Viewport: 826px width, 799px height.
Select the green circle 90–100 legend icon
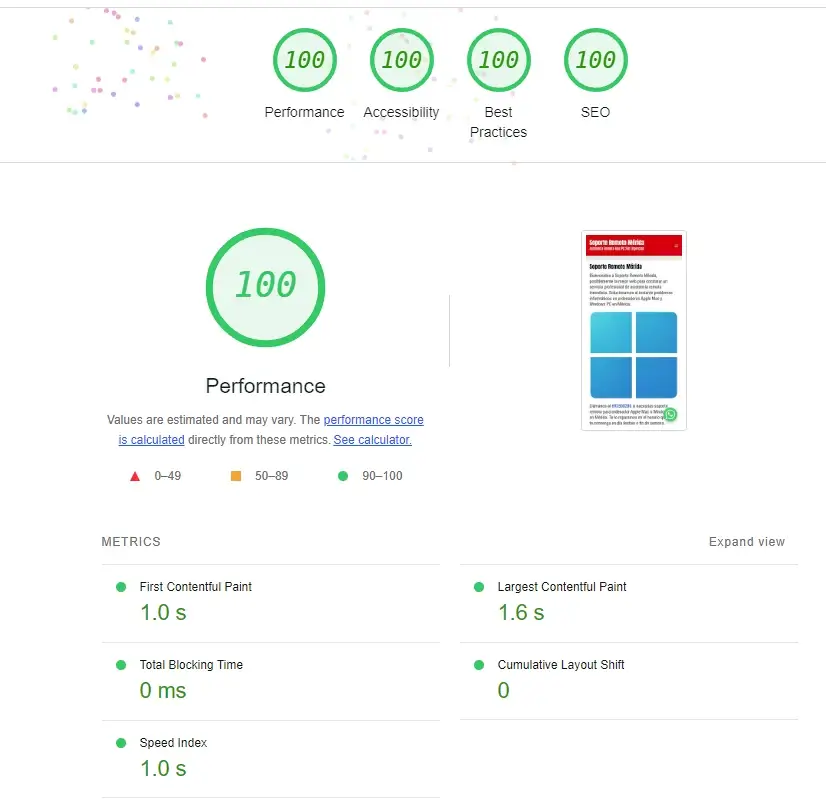point(343,476)
